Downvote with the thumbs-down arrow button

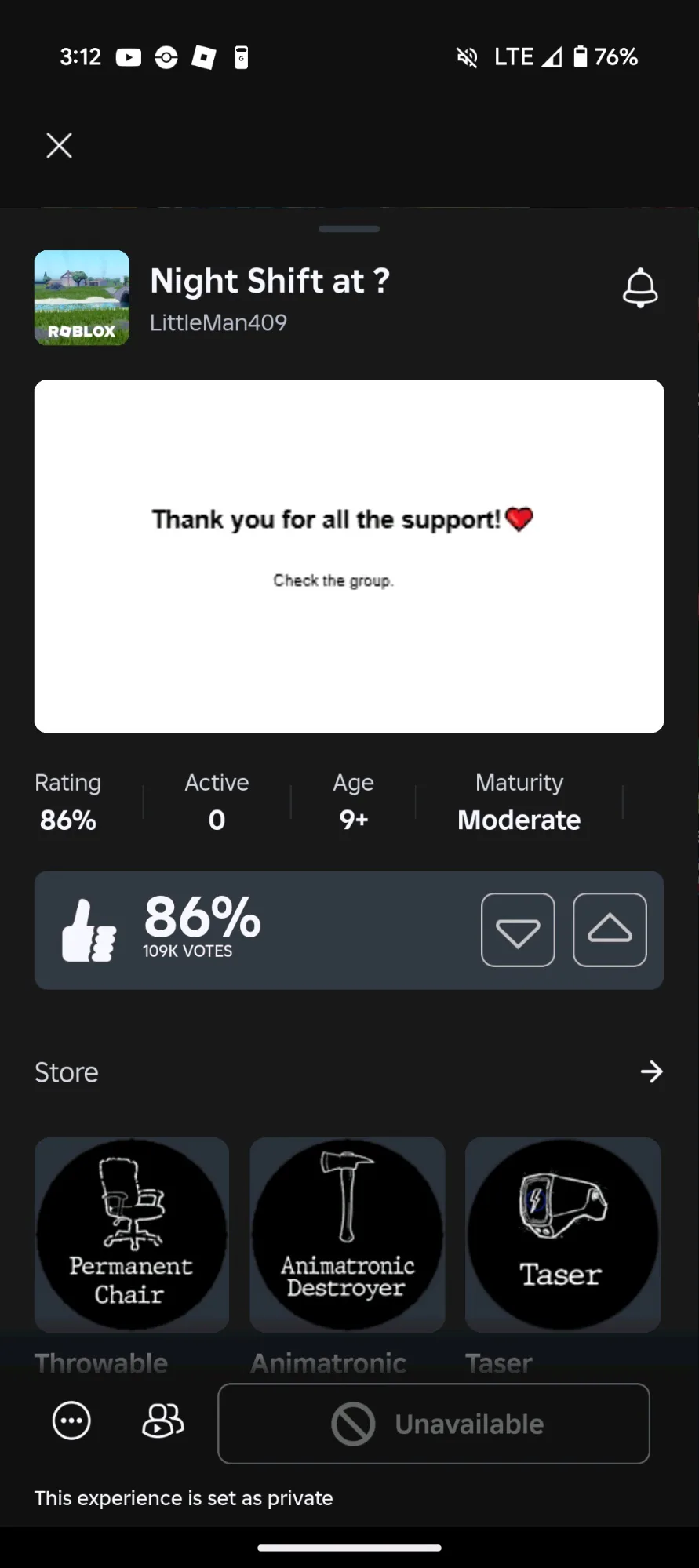(518, 930)
